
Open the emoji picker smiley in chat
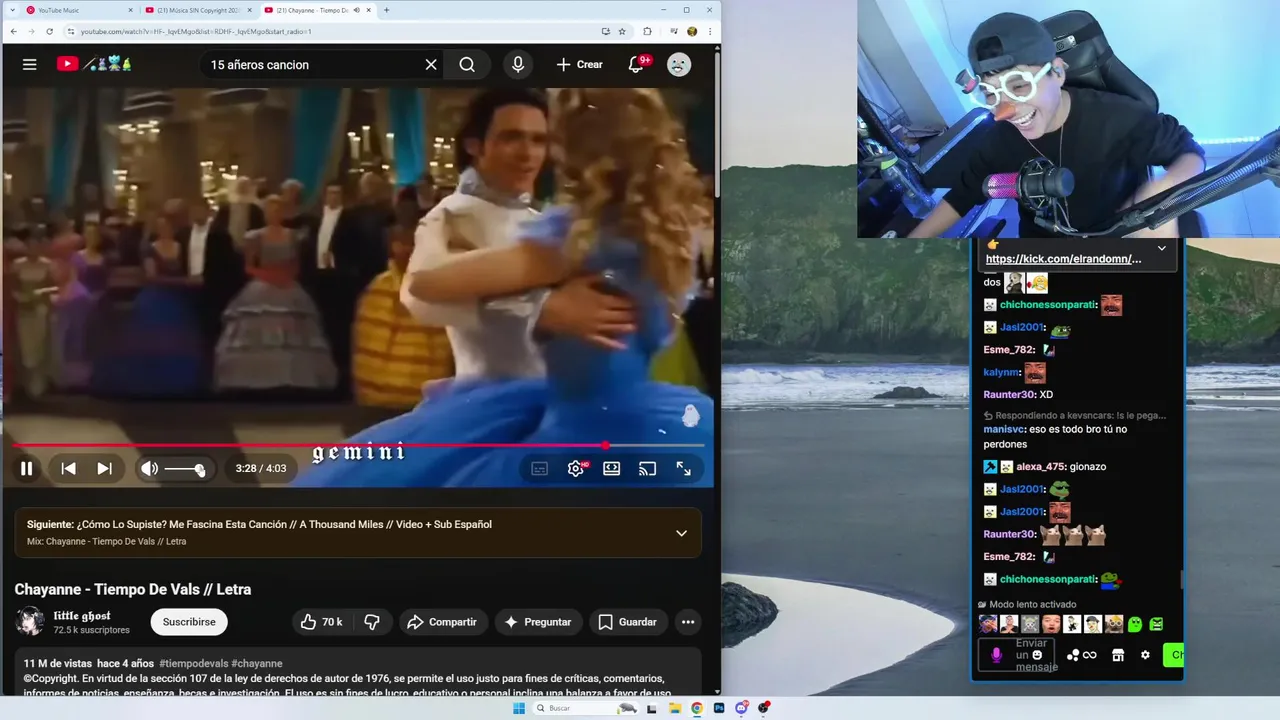coord(1036,655)
